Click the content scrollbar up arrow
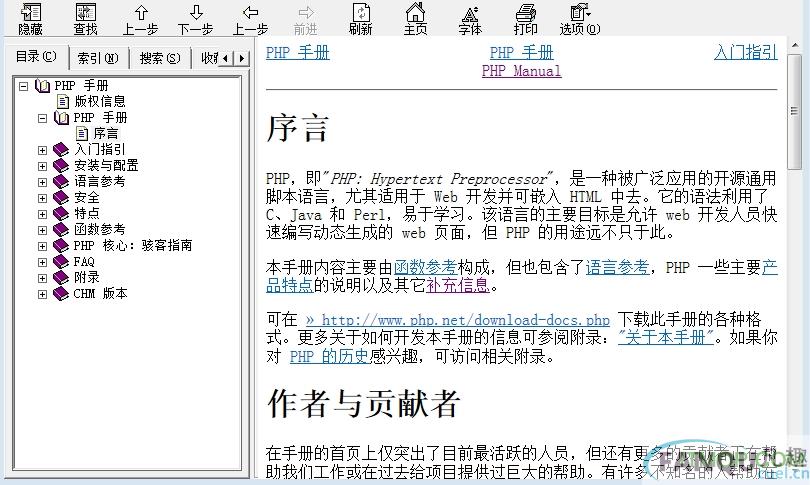Screen dimensions: 810x485 tap(794, 46)
